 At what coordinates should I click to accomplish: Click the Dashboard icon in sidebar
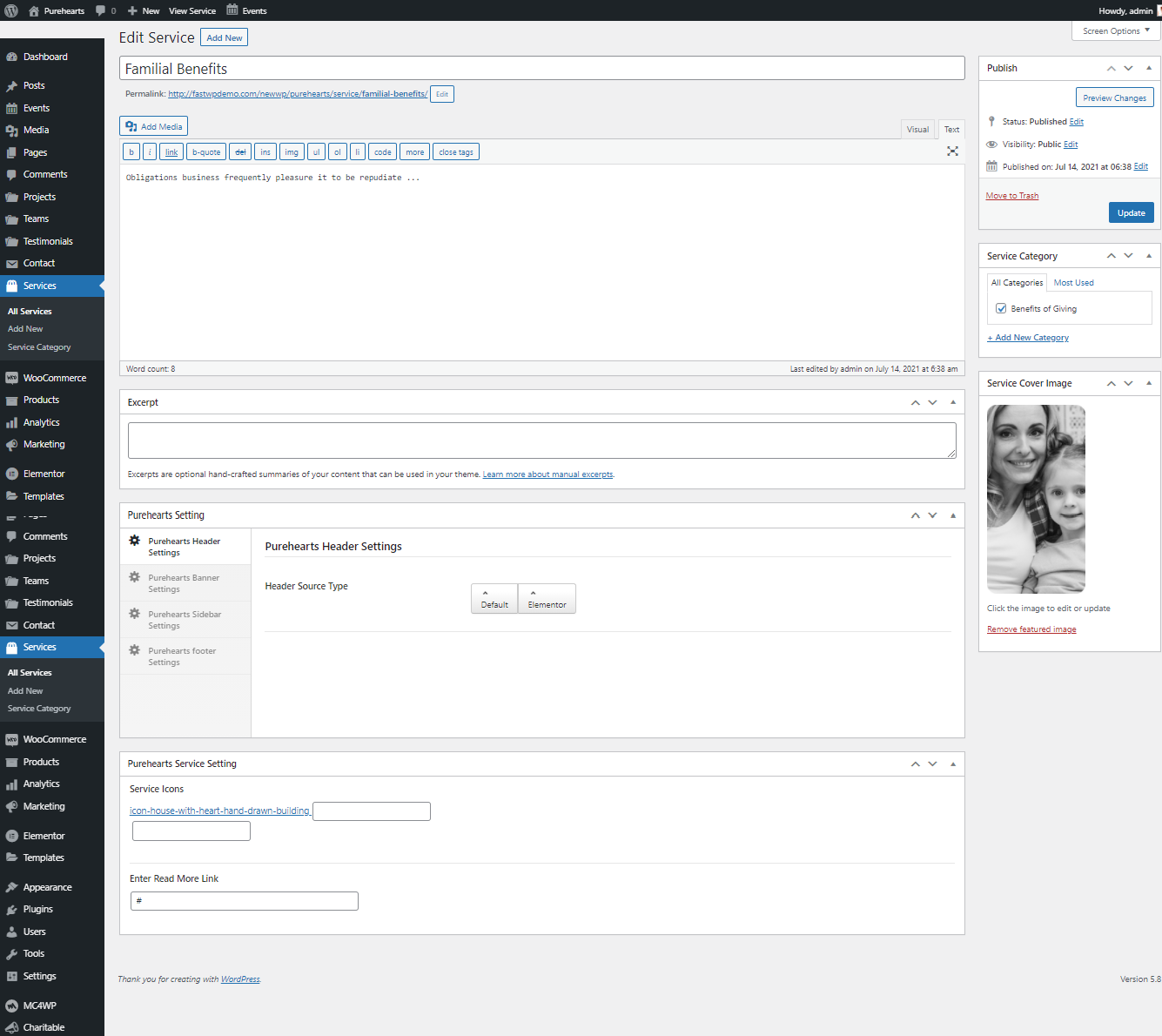click(x=11, y=57)
